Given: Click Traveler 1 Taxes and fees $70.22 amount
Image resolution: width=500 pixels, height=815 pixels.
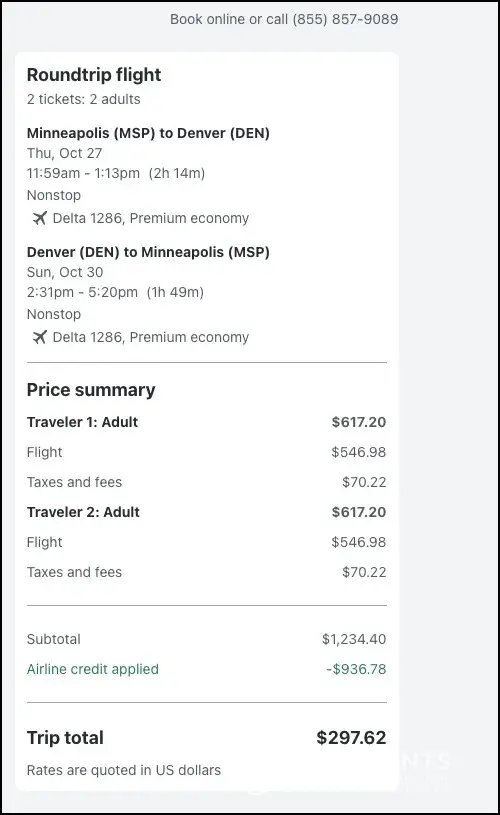Looking at the screenshot, I should (364, 482).
